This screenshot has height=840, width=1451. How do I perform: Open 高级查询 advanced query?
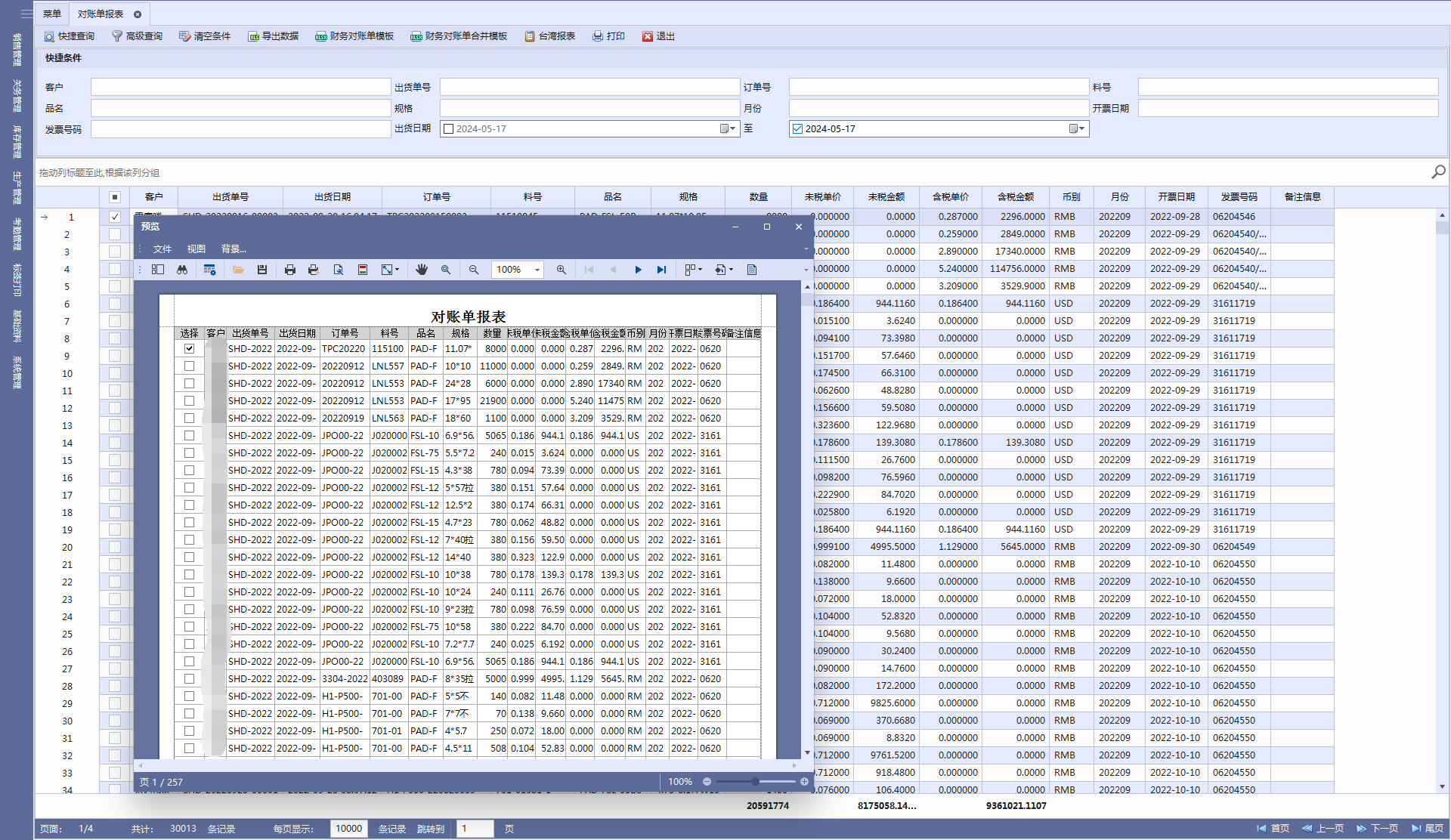click(x=137, y=36)
